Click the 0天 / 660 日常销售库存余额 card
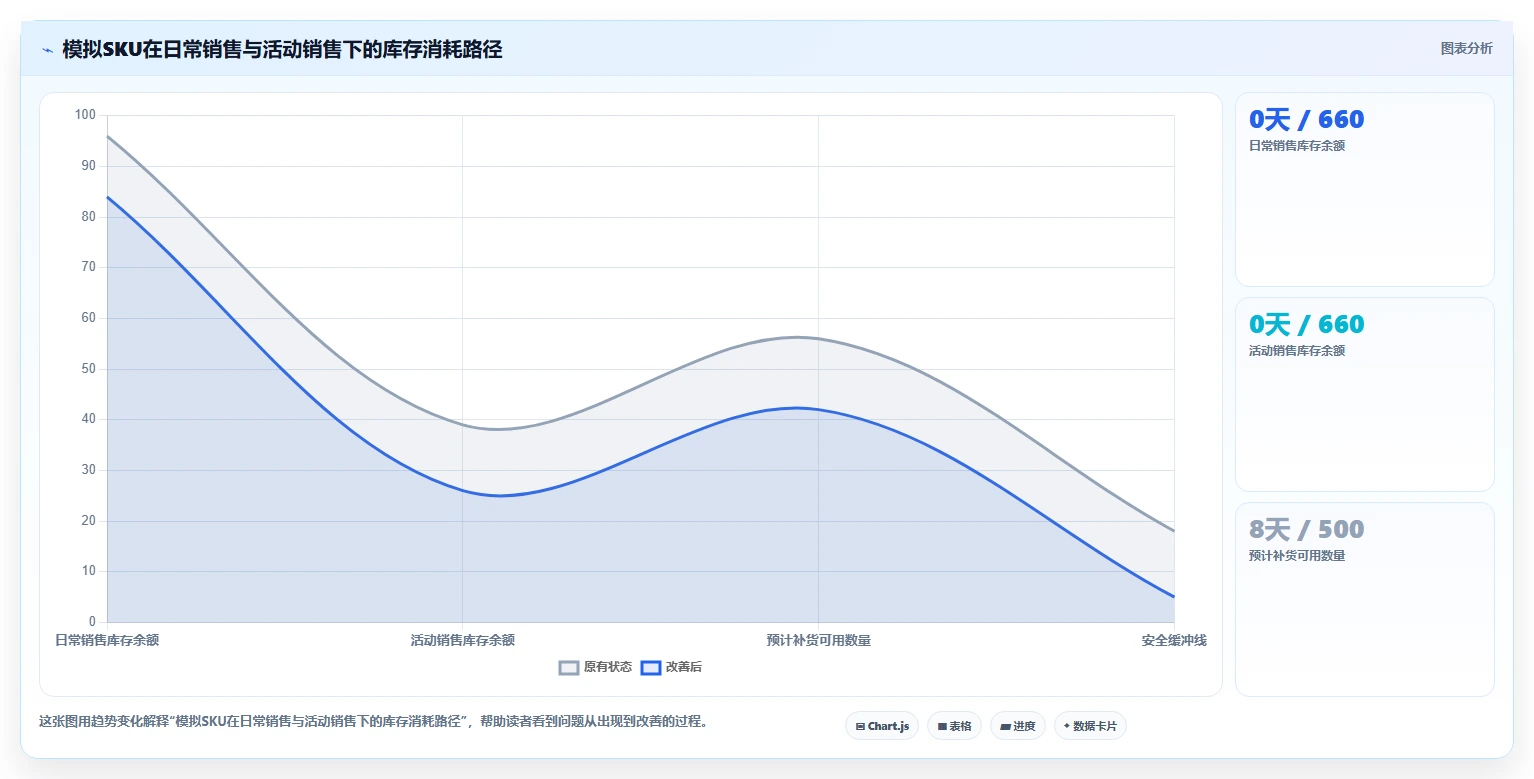1534x779 pixels. click(1365, 190)
